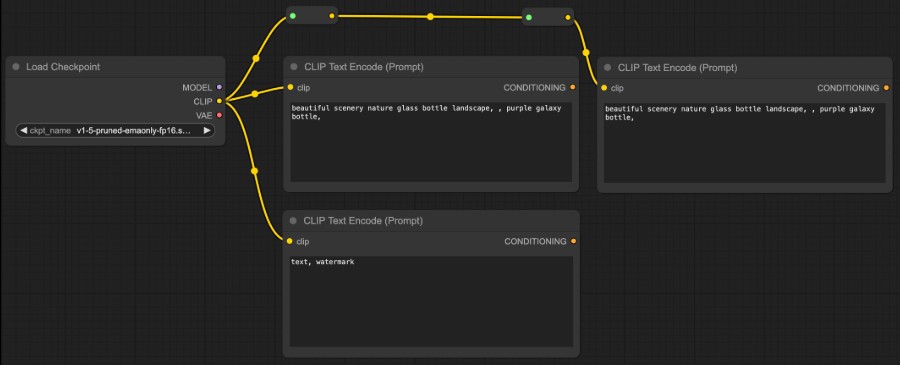
Task: Click the yellow CLIP output socket
Action: [219, 101]
